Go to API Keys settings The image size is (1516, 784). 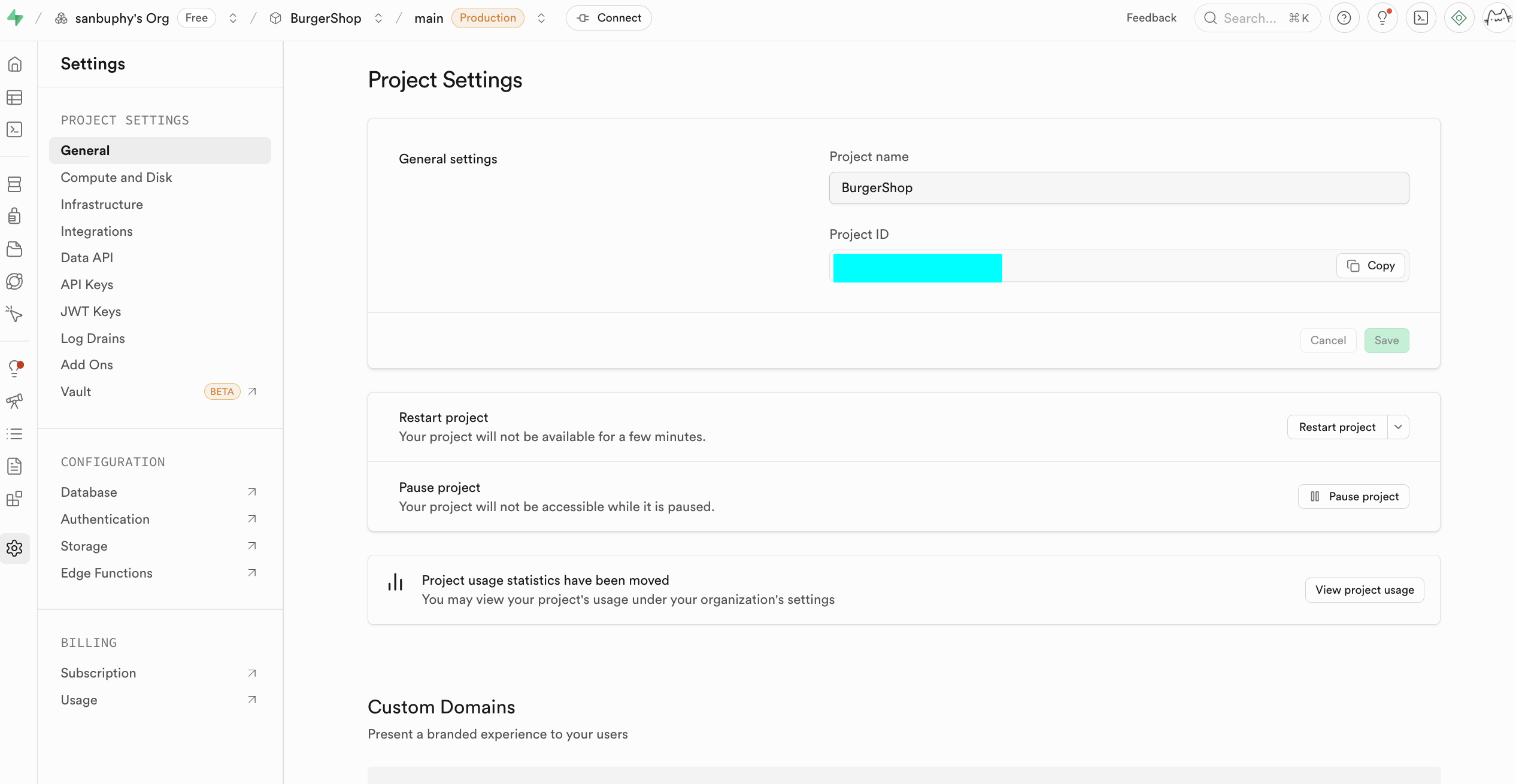pyautogui.click(x=87, y=284)
